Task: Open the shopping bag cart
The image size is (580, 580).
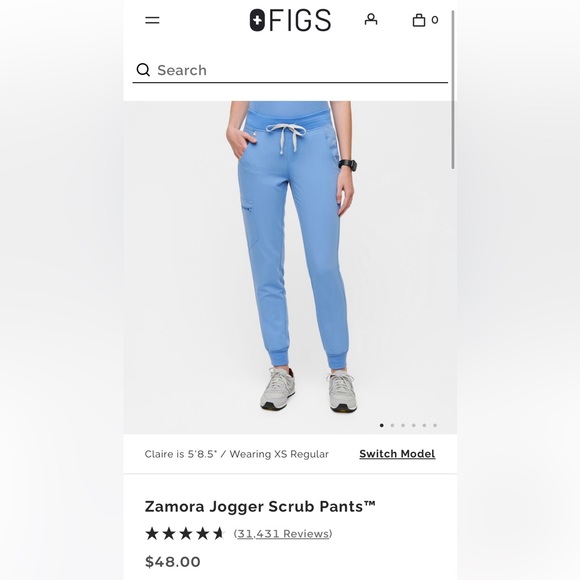Action: [419, 20]
